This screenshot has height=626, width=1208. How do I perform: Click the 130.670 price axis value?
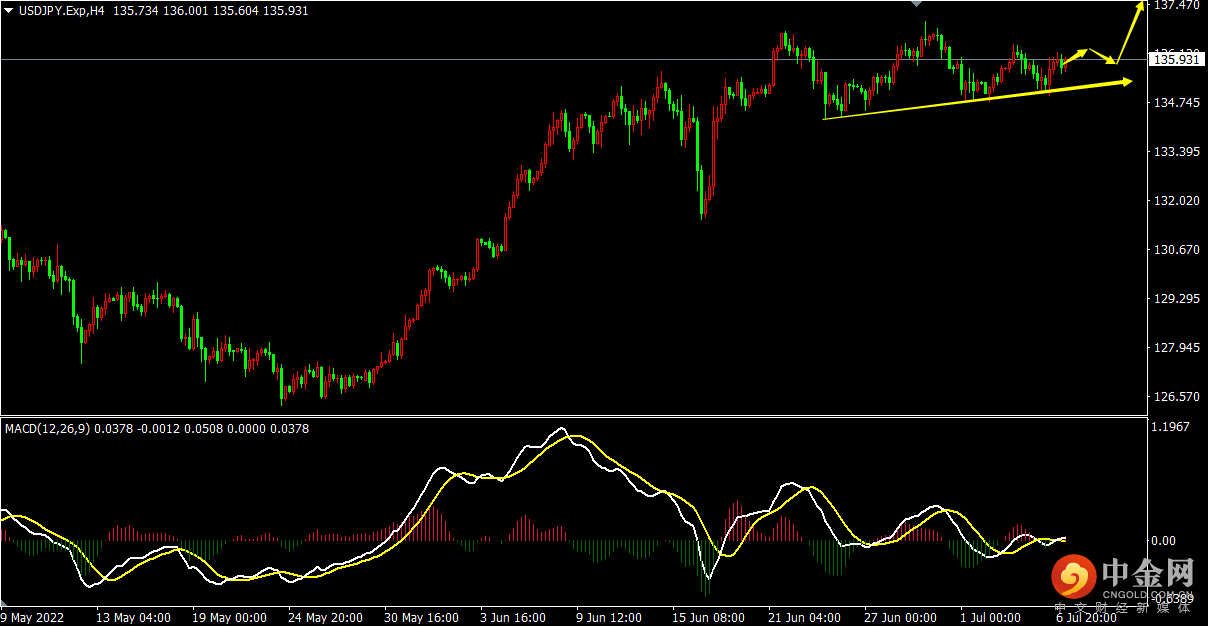[x=1176, y=249]
